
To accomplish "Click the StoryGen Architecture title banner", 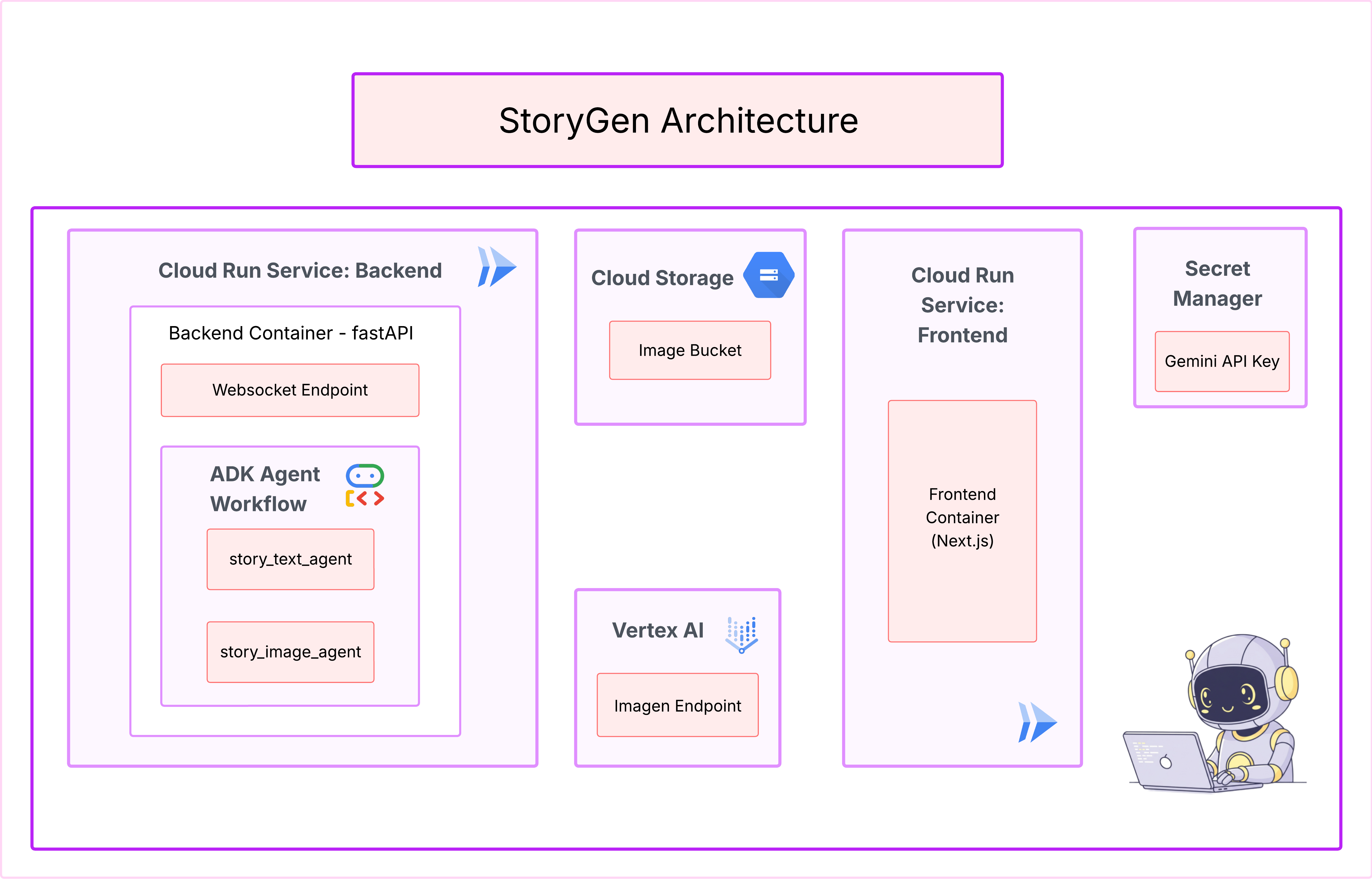I will [678, 120].
